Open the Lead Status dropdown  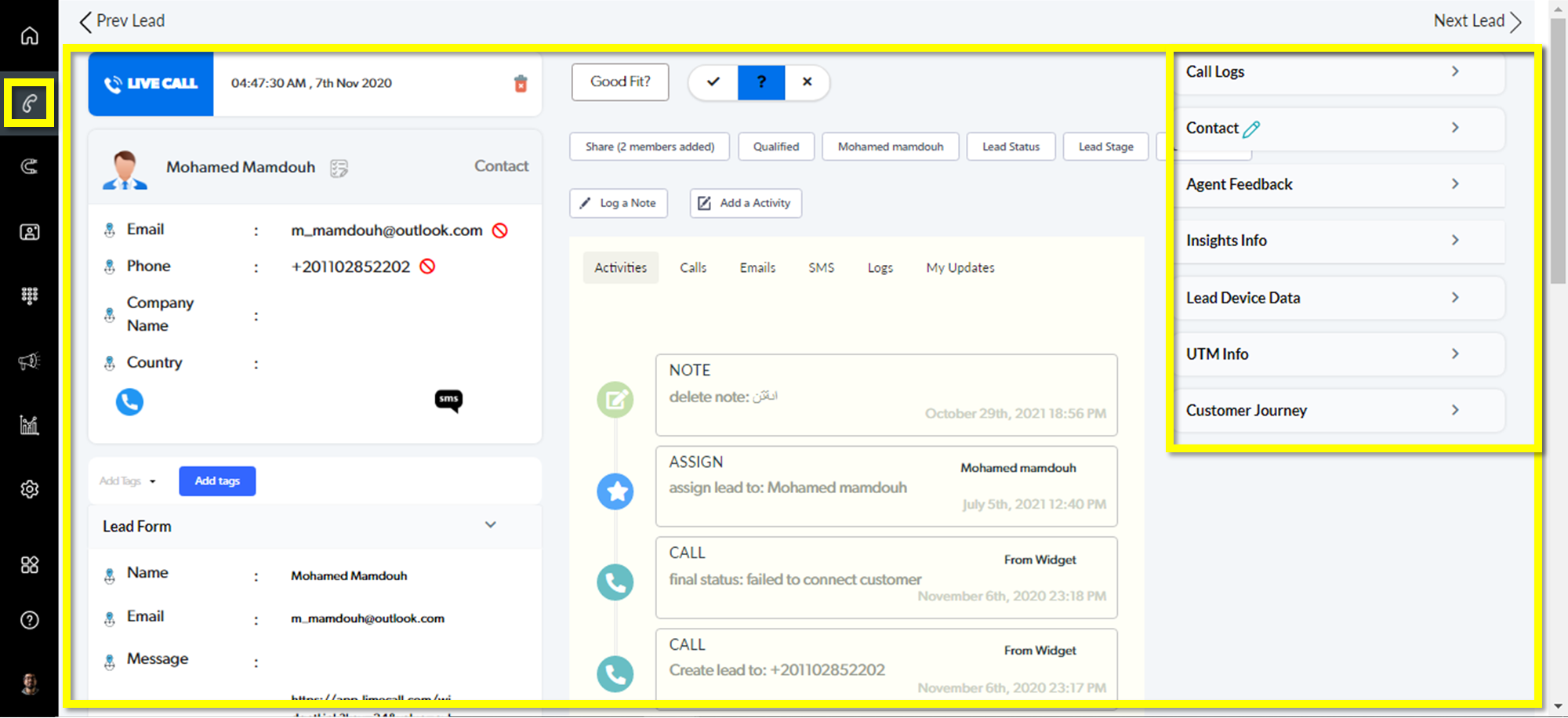click(1011, 147)
